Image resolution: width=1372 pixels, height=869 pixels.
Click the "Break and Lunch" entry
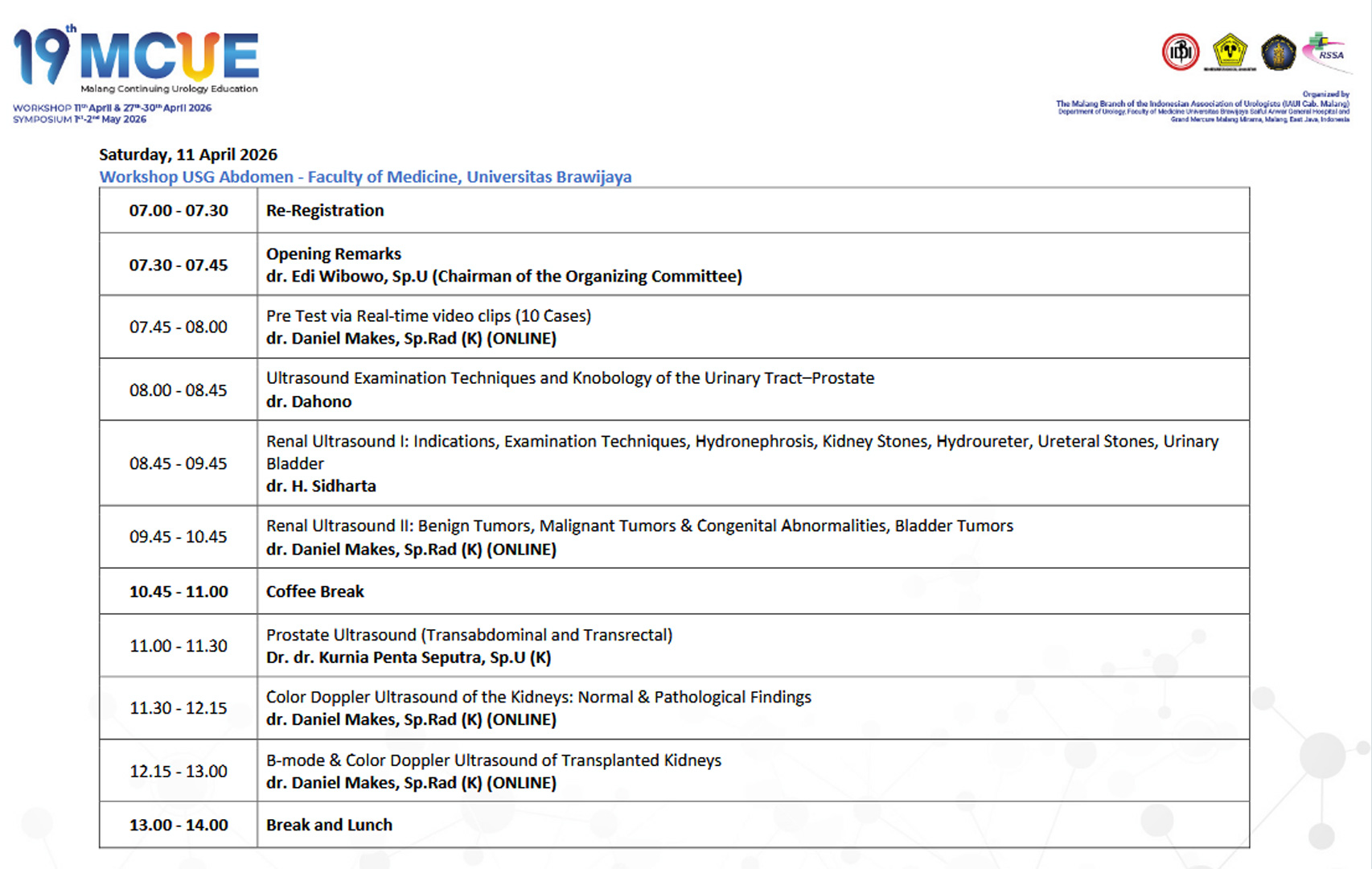point(330,825)
